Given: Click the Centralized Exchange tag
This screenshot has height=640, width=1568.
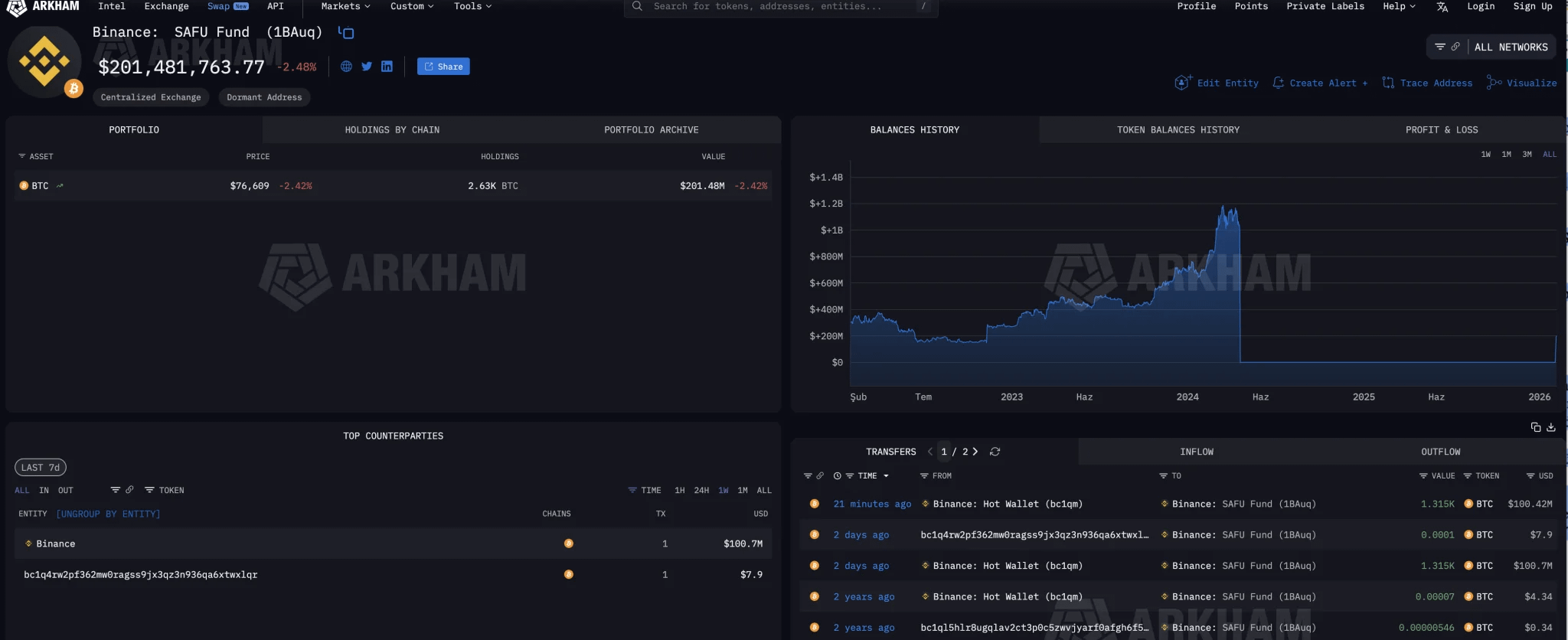Looking at the screenshot, I should (151, 97).
